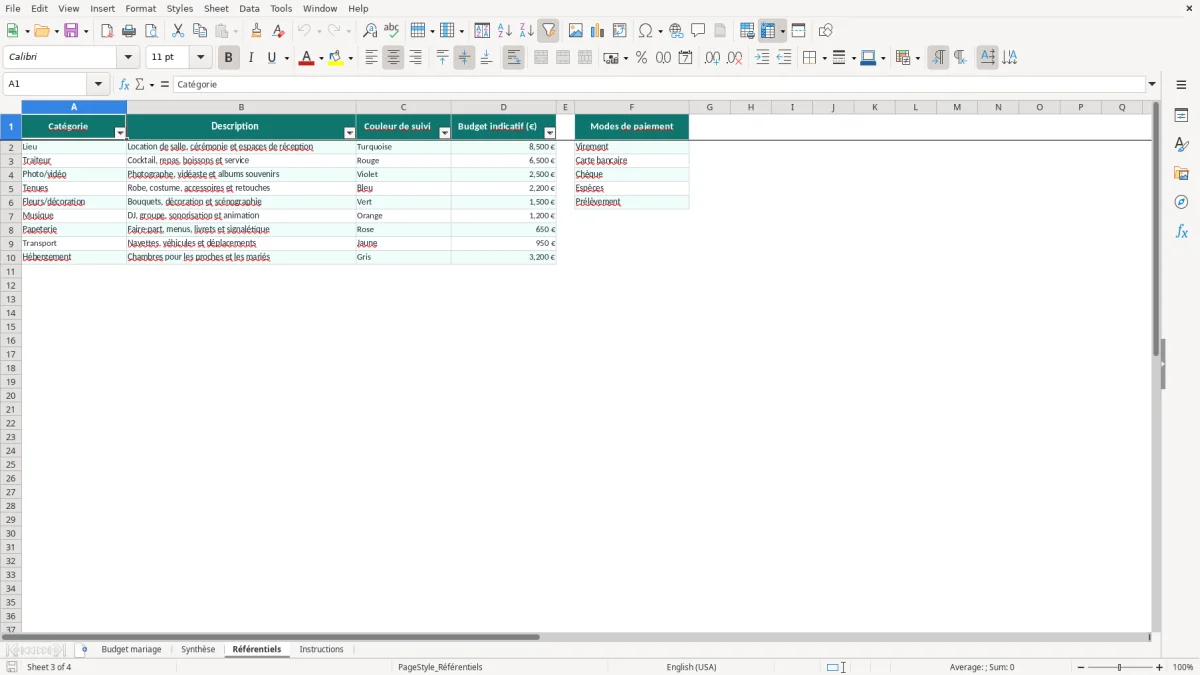Switch to Instructions sheet tab
Viewport: 1200px width, 675px height.
[x=322, y=650]
